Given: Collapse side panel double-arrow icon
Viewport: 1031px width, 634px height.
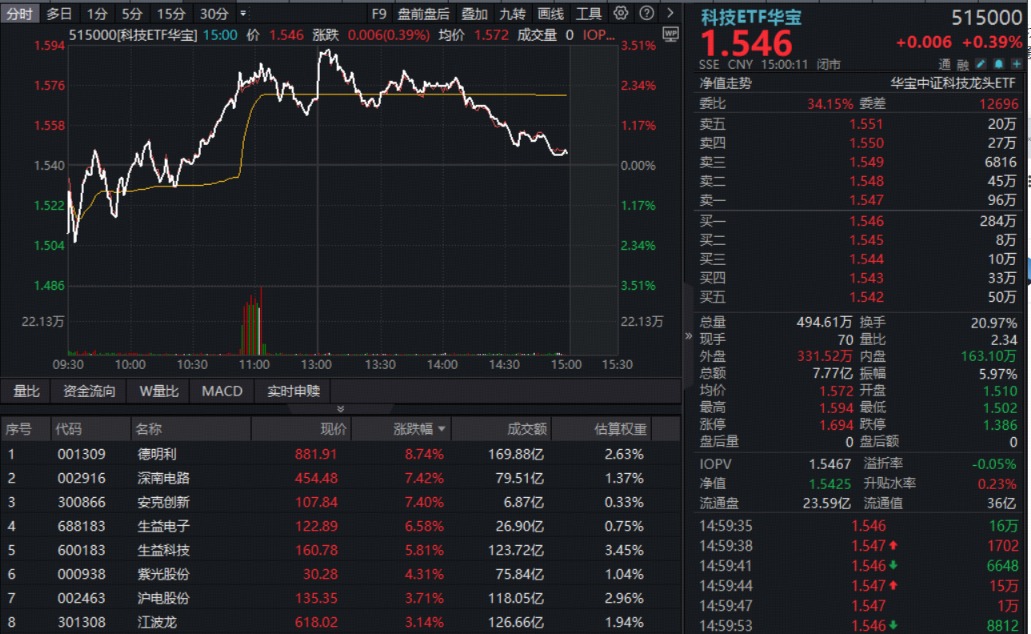Looking at the screenshot, I should coord(688,335).
